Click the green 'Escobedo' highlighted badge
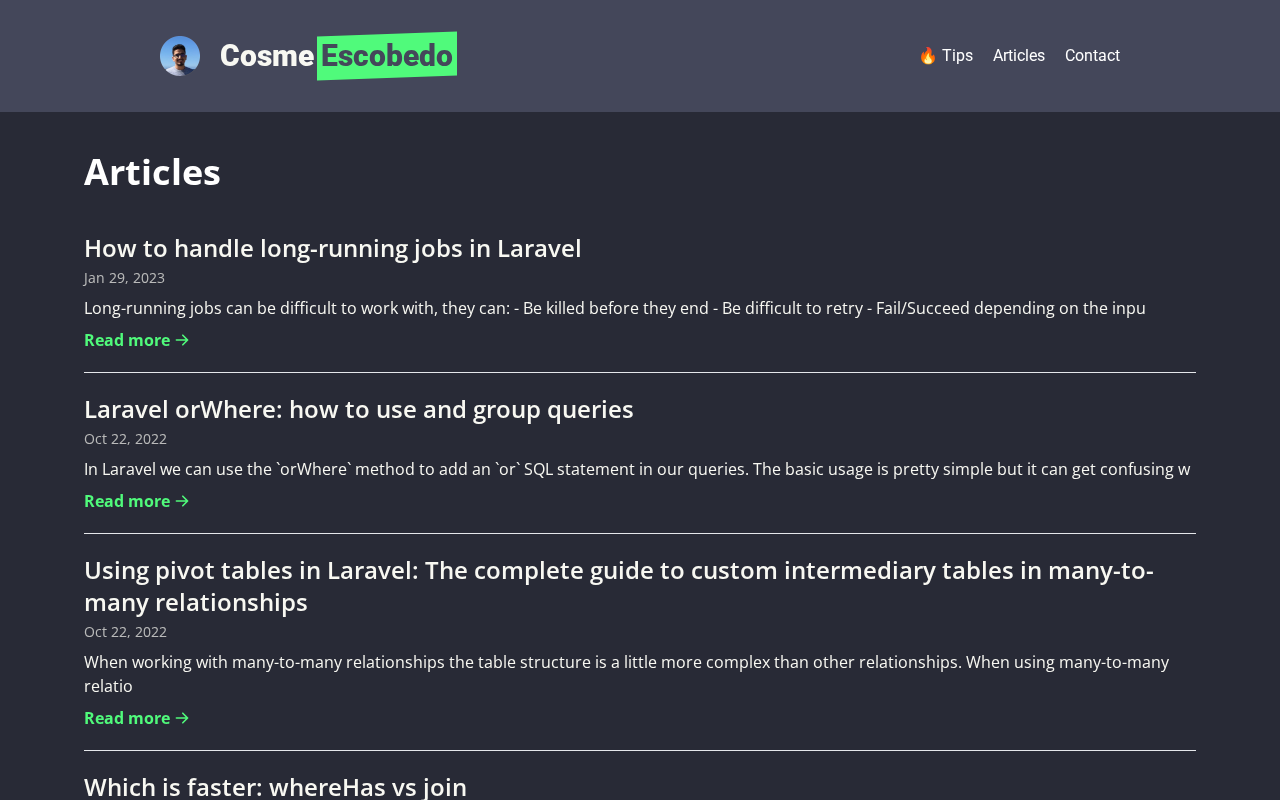The width and height of the screenshot is (1280, 800). (387, 56)
